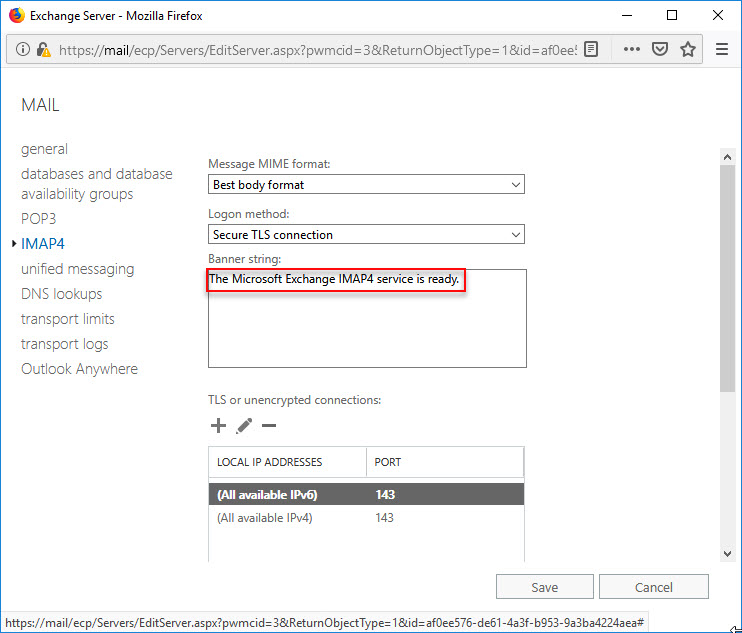
Task: Select the general section
Action: click(44, 149)
